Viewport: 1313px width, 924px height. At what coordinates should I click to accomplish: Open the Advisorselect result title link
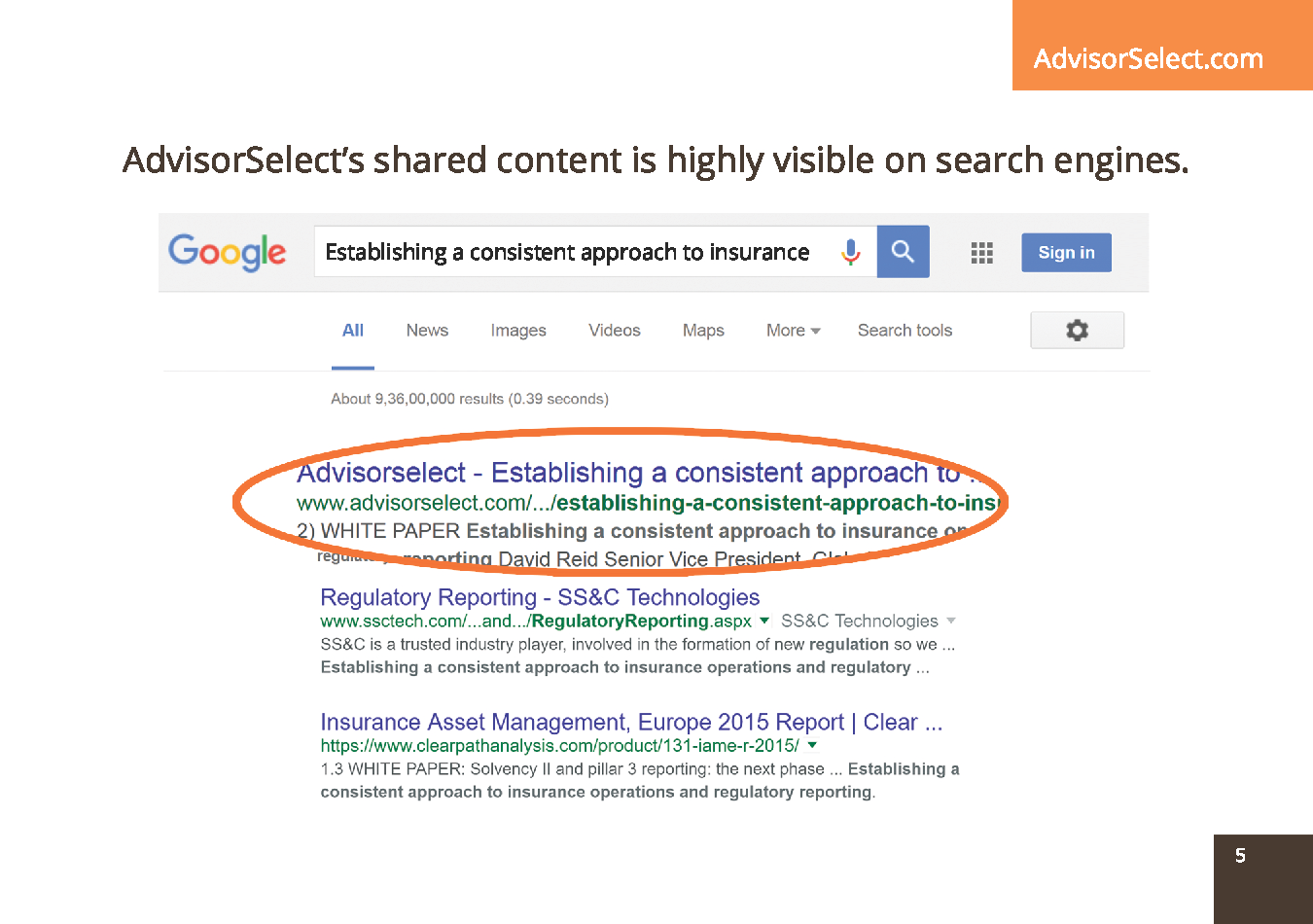[627, 473]
